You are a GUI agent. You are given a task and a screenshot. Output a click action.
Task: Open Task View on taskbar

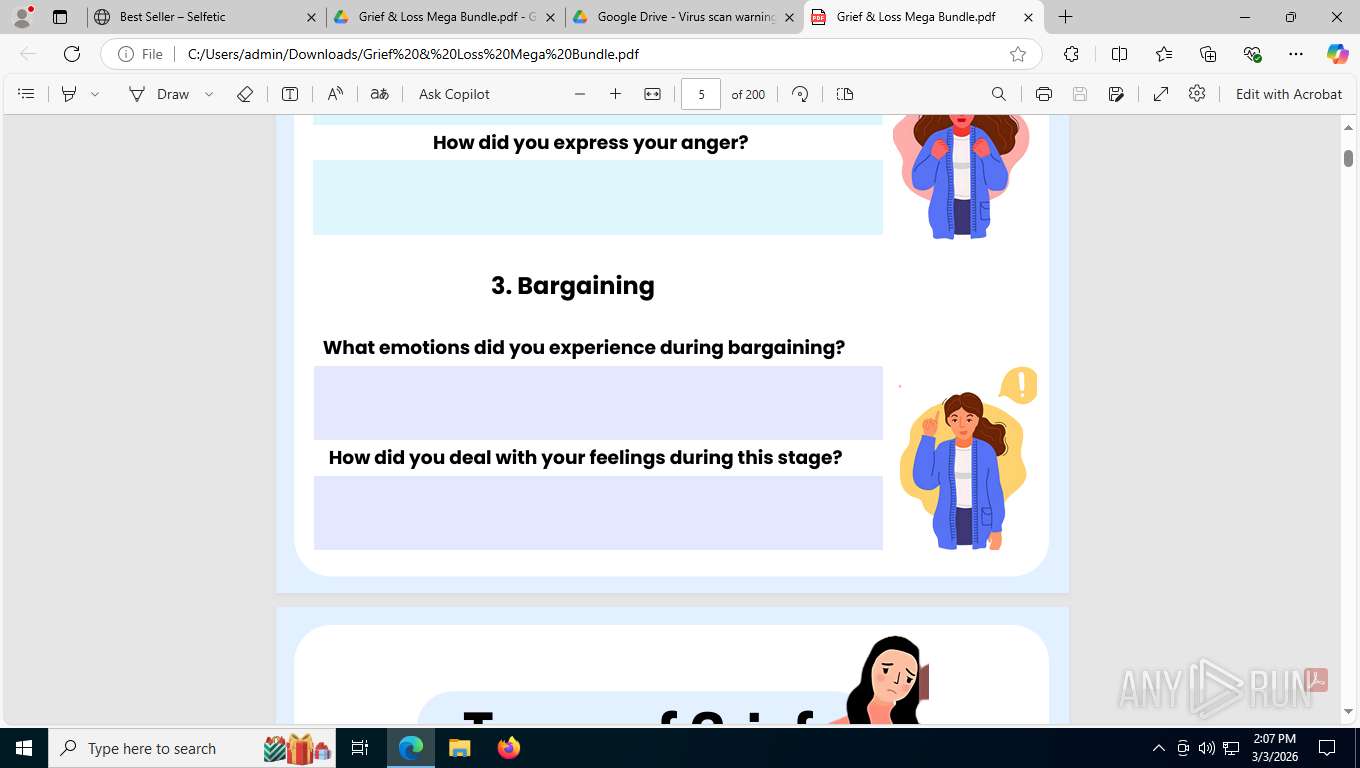tap(360, 748)
